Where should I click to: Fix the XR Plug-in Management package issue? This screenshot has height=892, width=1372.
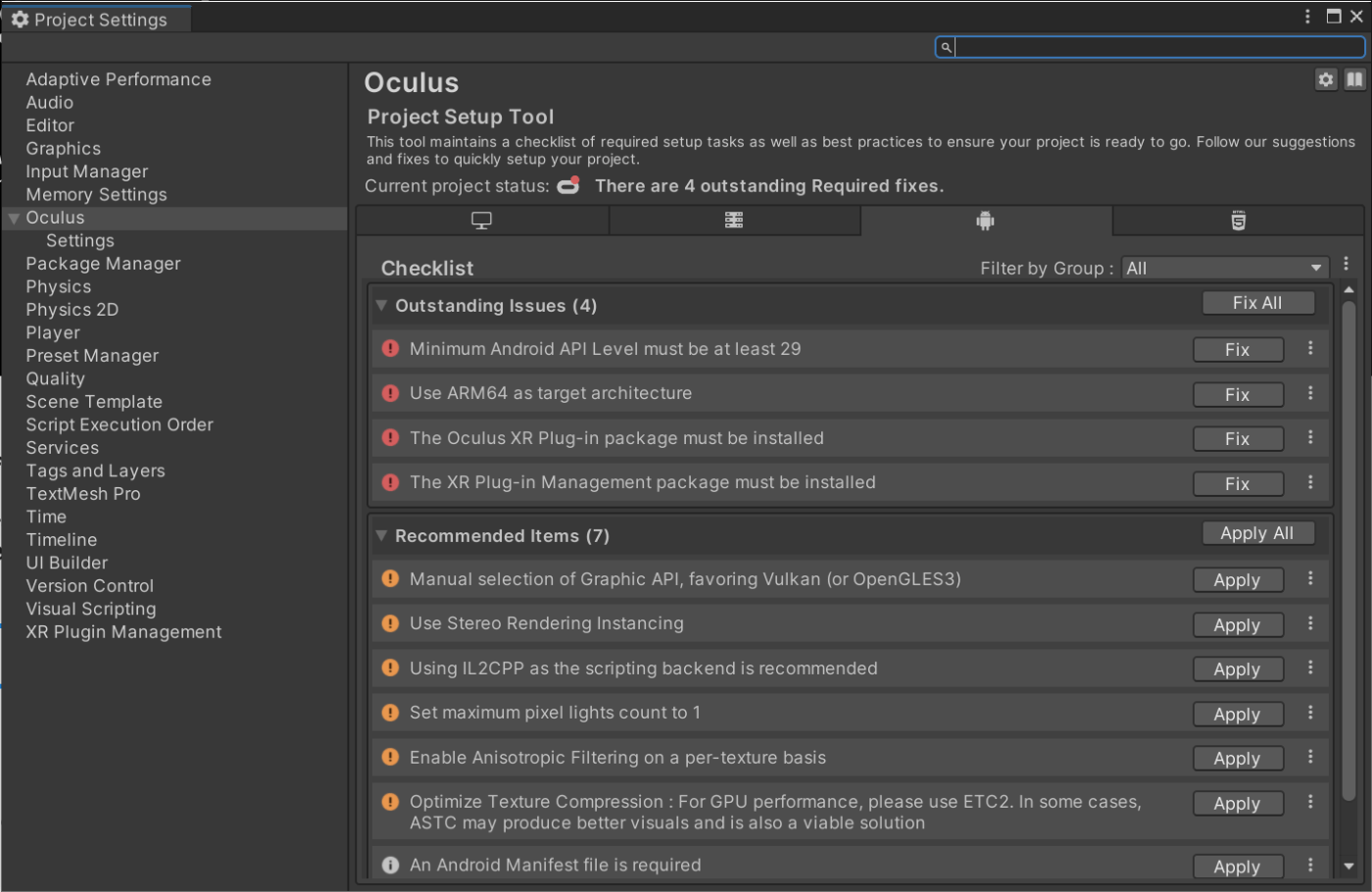pos(1238,484)
